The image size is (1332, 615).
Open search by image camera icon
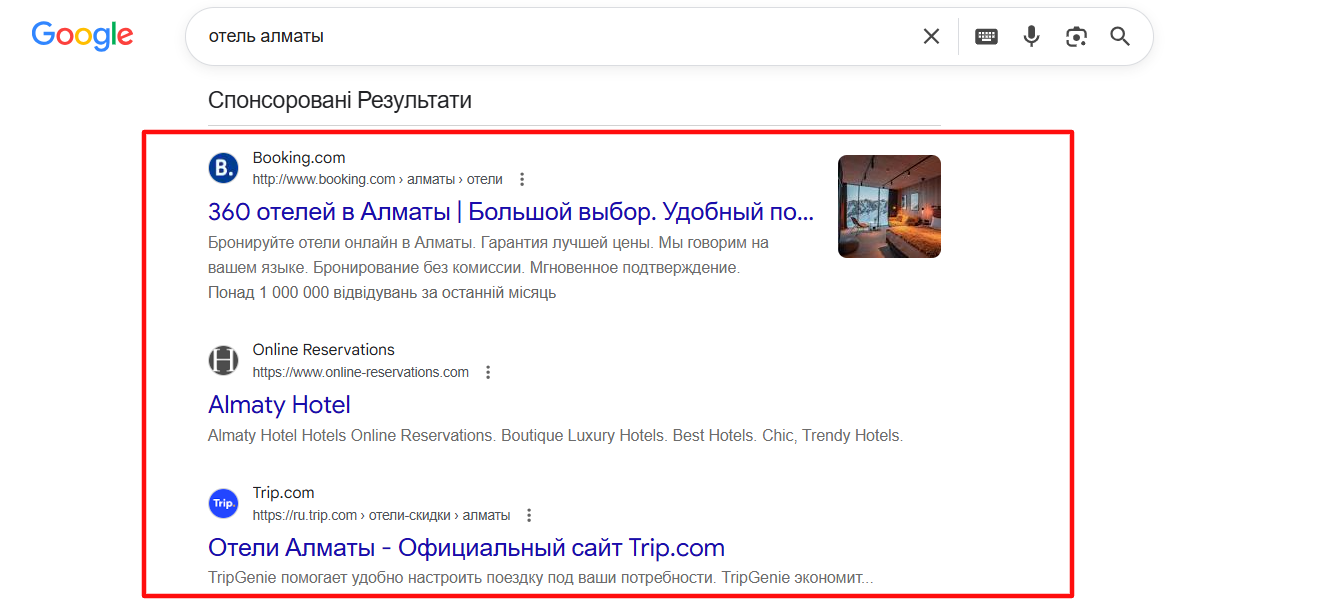(1076, 37)
